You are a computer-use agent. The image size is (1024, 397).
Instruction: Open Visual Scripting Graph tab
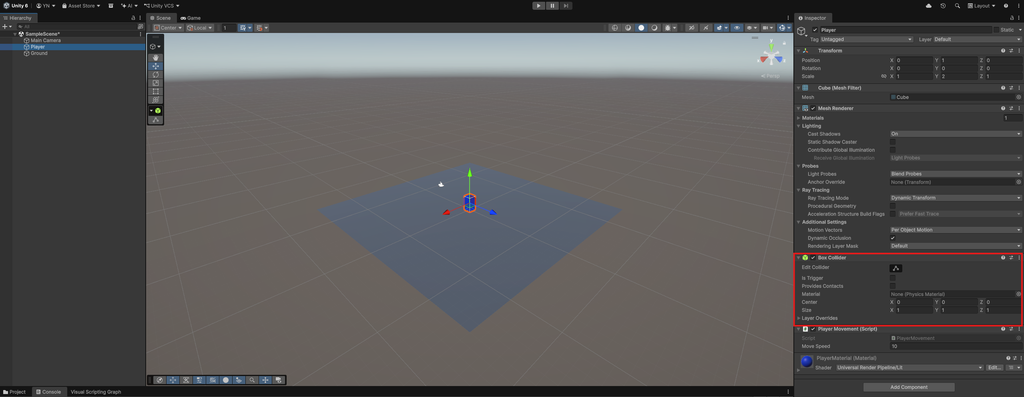[95, 392]
